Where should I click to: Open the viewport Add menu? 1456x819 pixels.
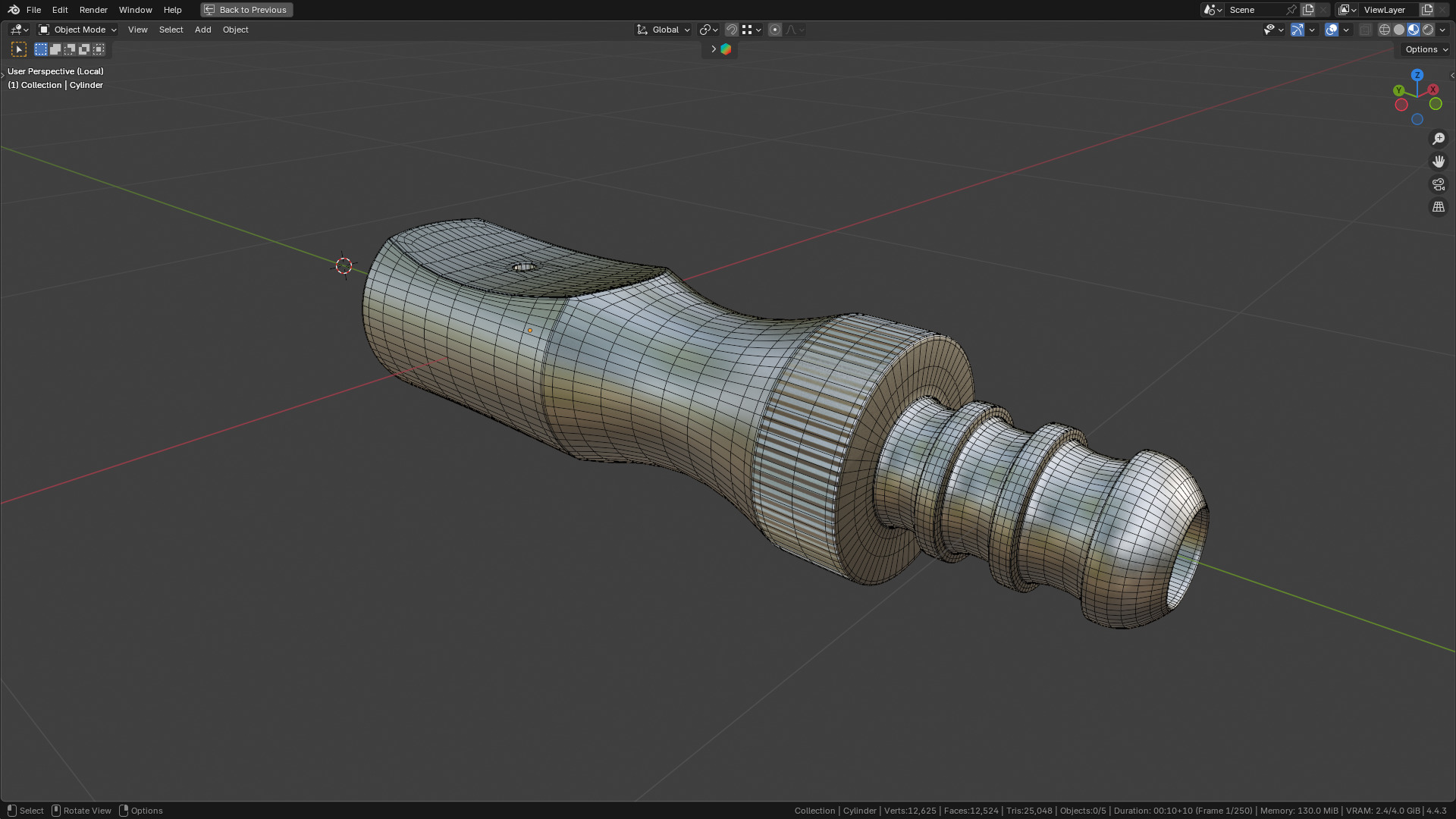202,30
